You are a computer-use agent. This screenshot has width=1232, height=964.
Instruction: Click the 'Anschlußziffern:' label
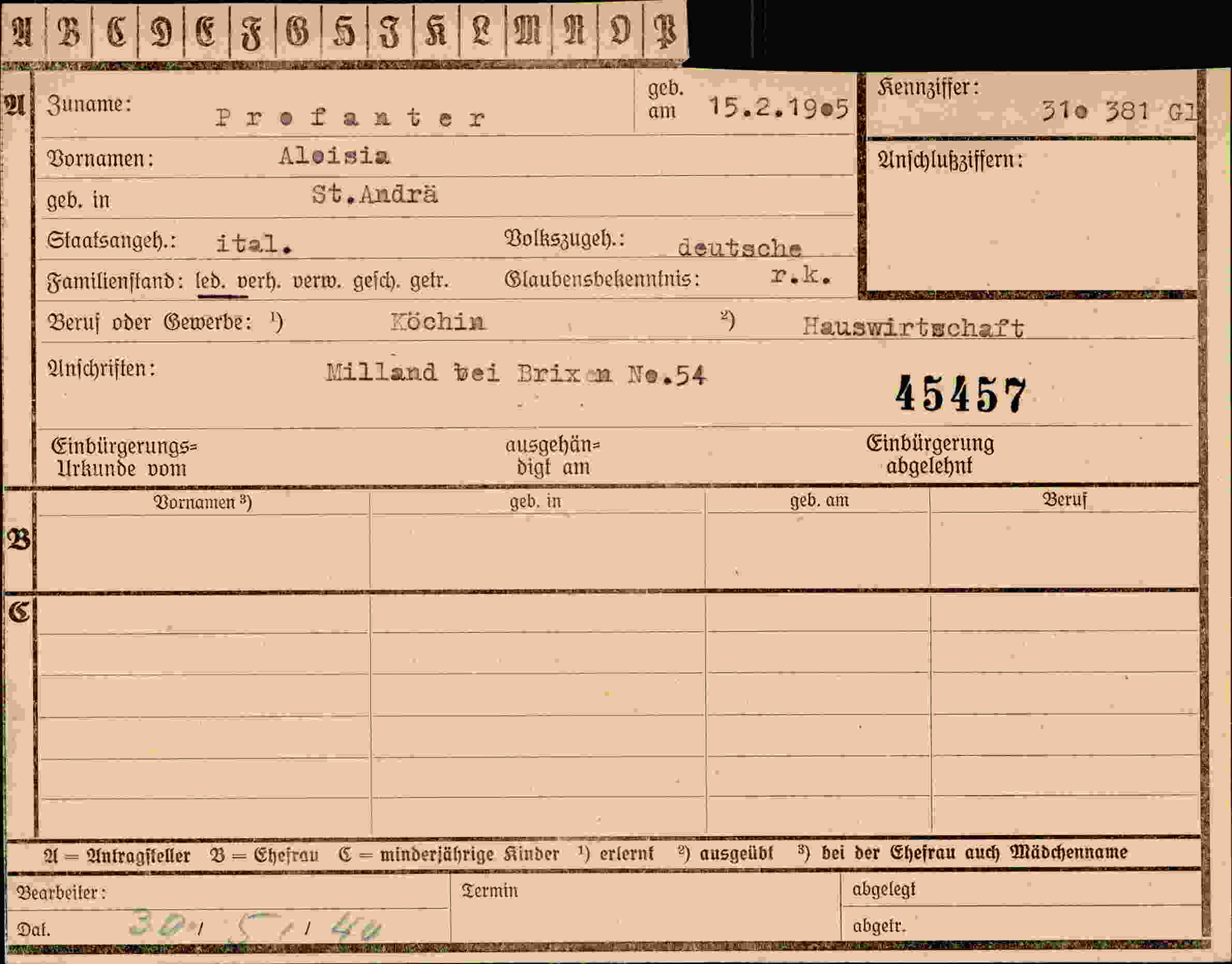pos(950,160)
